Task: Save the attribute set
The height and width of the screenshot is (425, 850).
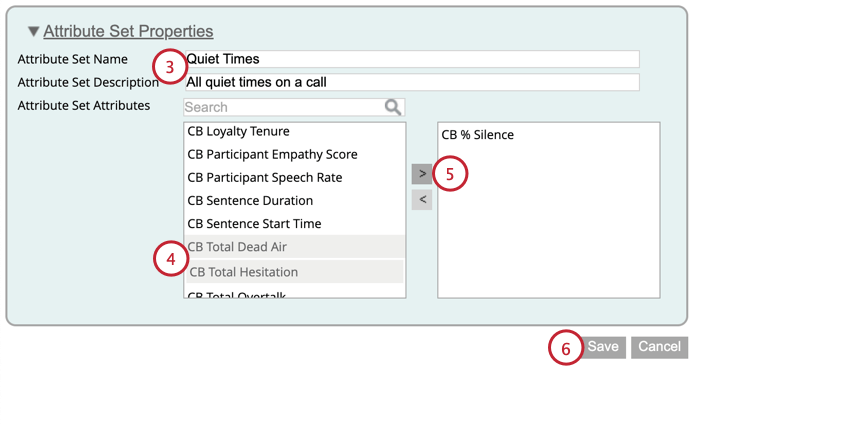Action: 603,347
